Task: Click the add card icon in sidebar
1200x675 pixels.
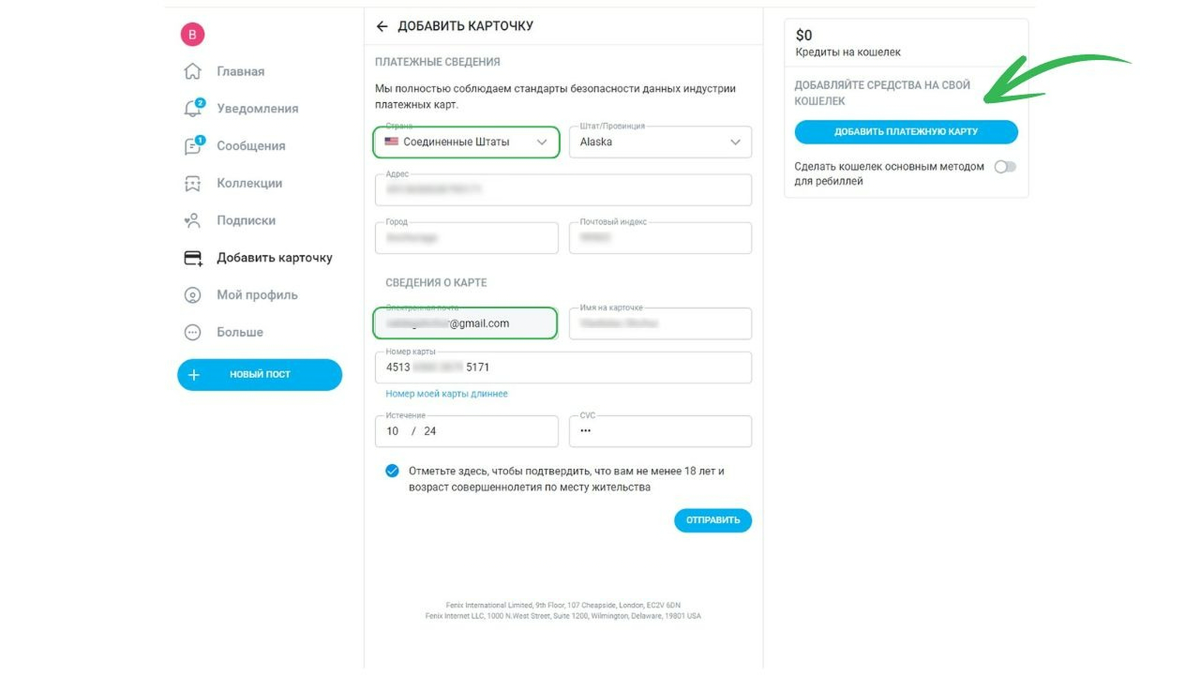Action: point(193,258)
